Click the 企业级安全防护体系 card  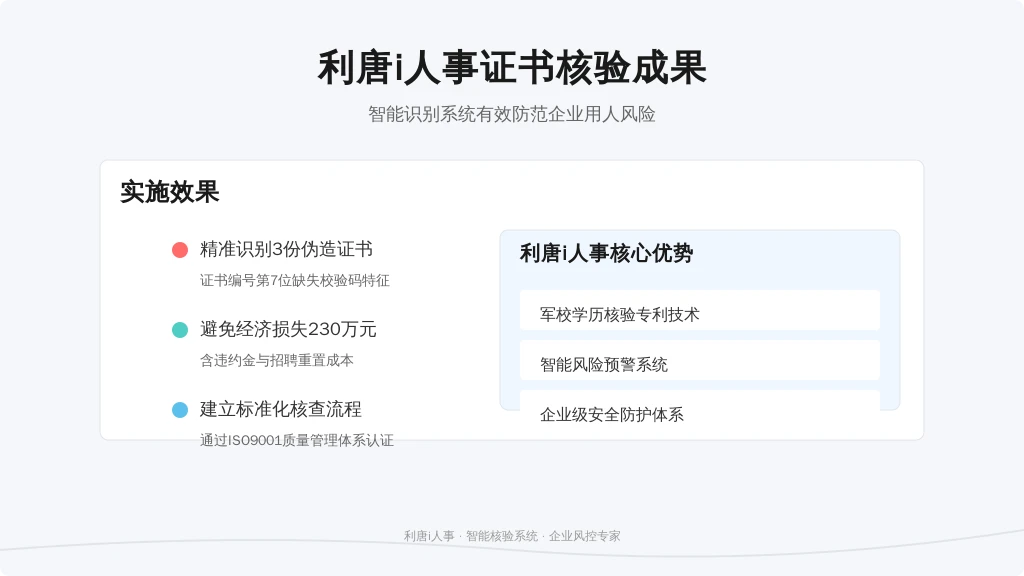click(700, 410)
